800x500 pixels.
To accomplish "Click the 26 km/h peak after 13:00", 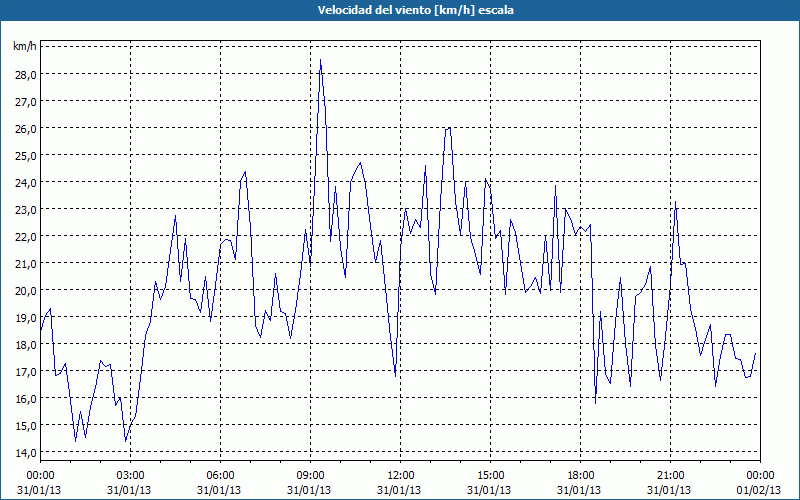I will tap(447, 129).
